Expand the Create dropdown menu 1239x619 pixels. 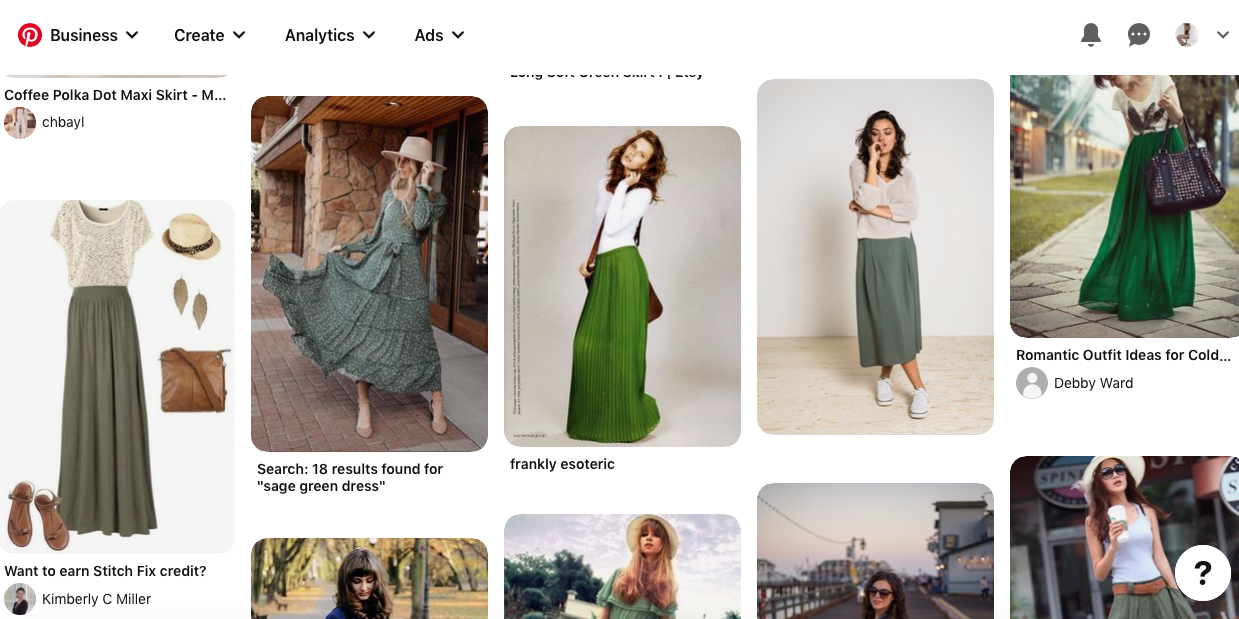(x=210, y=35)
